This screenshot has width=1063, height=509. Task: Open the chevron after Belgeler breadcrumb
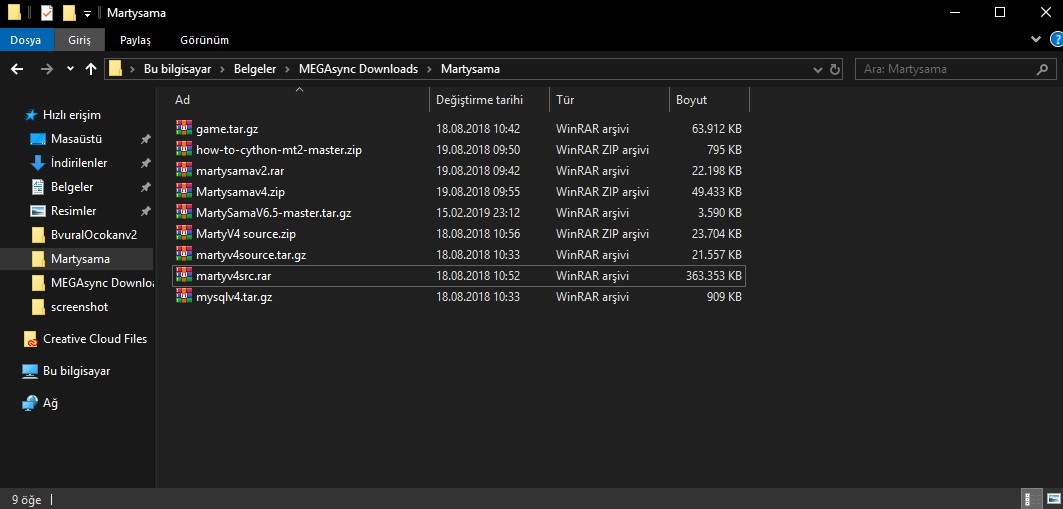point(287,69)
